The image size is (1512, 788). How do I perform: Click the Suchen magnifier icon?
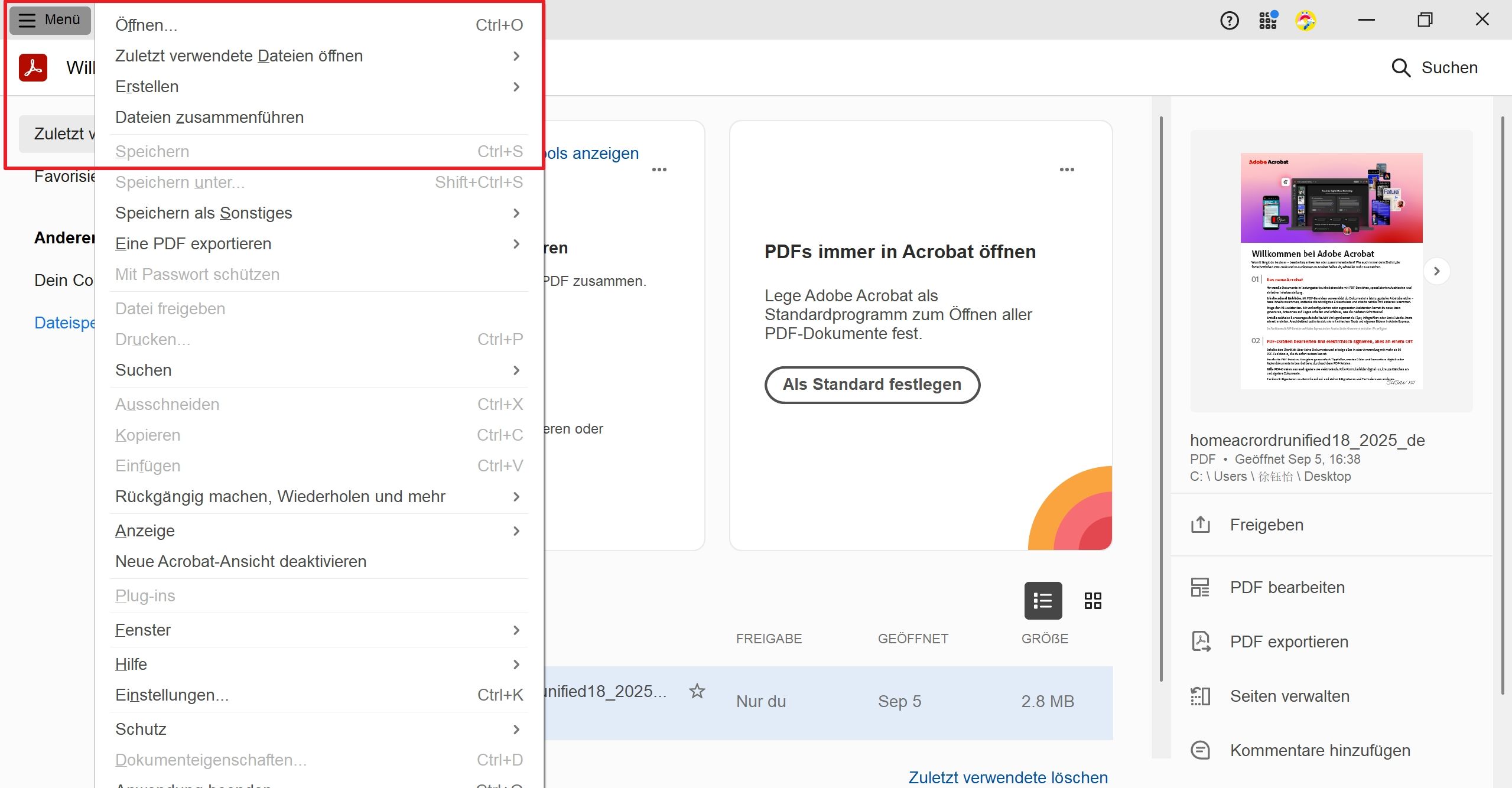(x=1401, y=68)
